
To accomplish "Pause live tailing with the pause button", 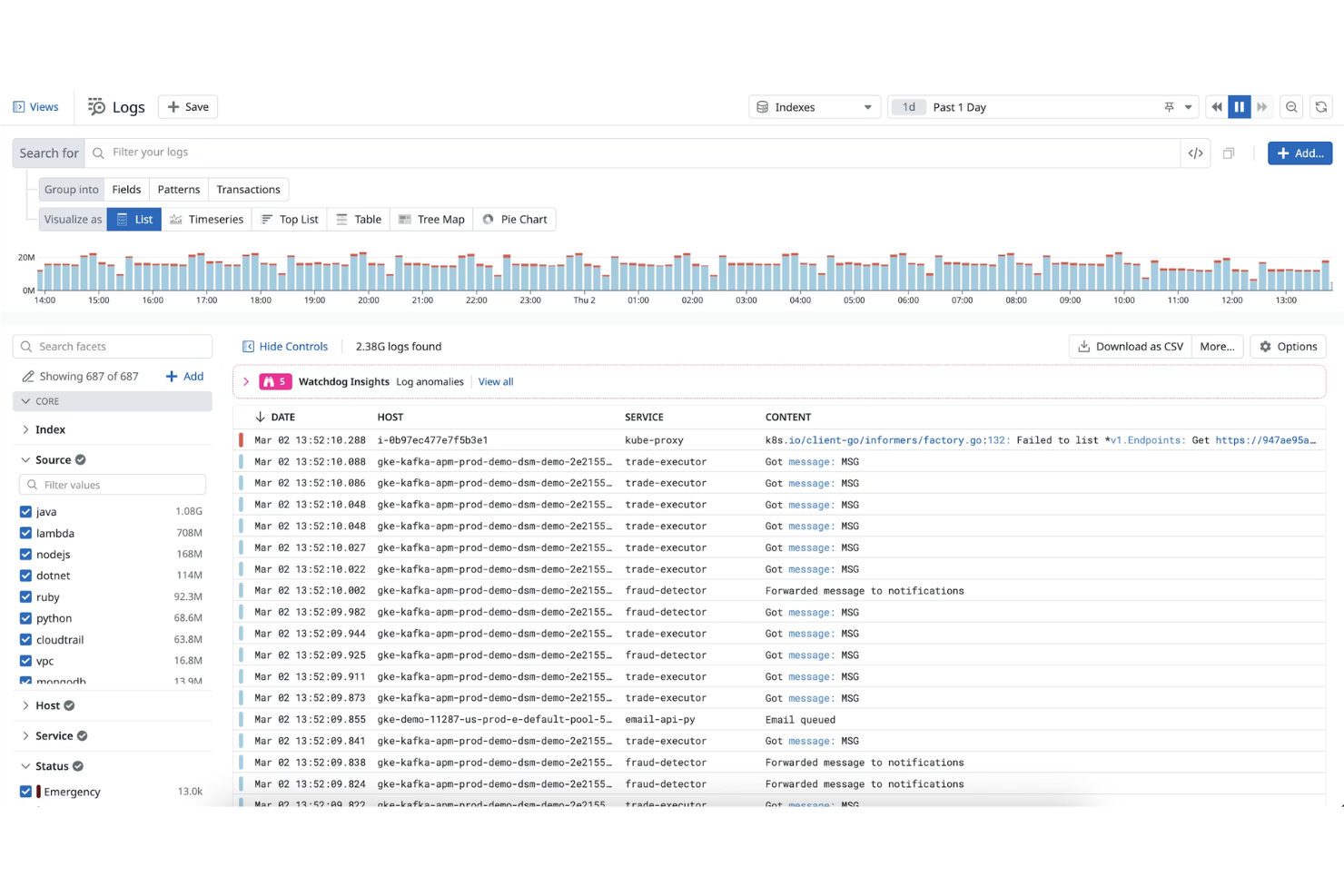I will (x=1239, y=106).
